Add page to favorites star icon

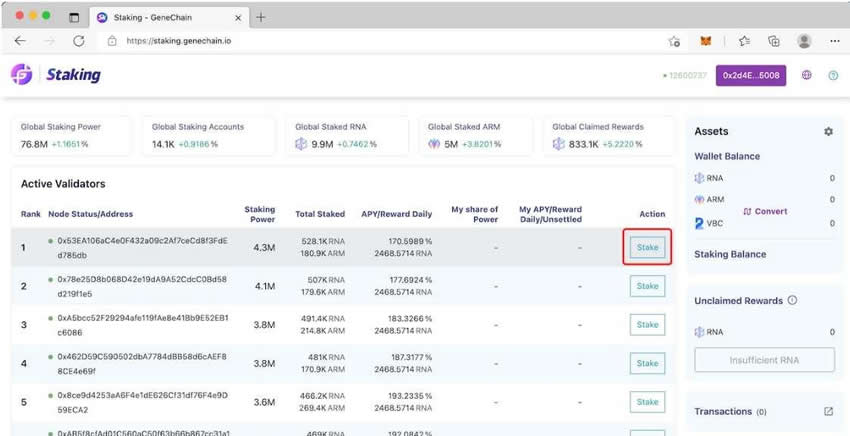tap(675, 41)
